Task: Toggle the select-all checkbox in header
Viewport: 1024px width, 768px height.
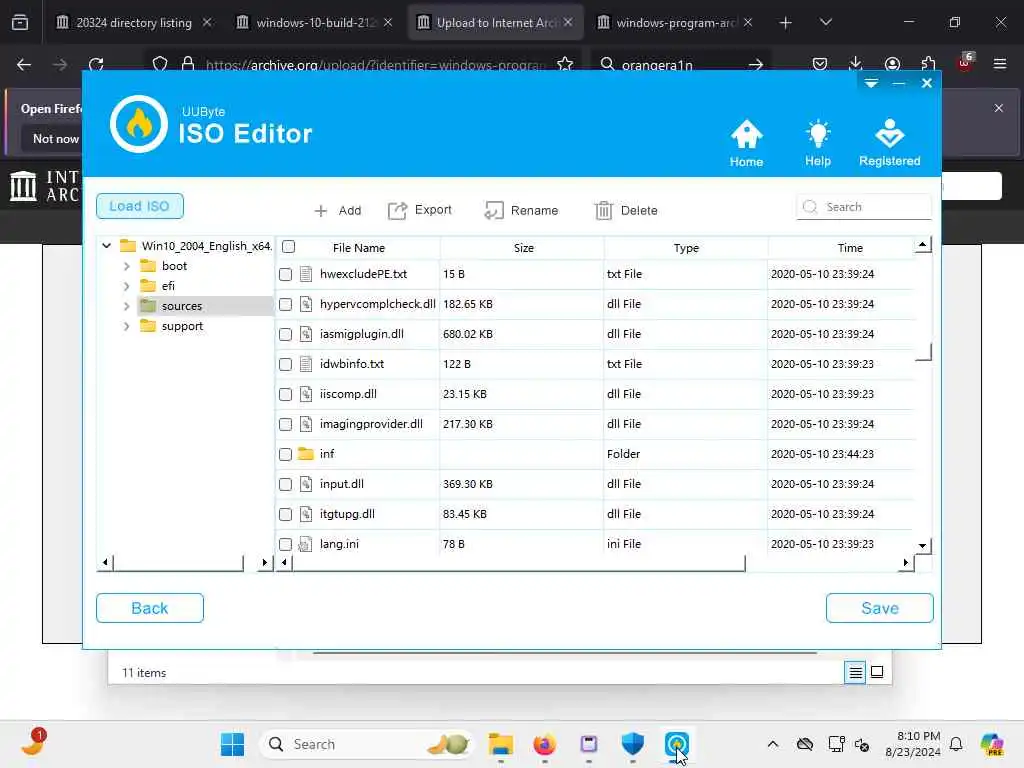Action: [x=289, y=247]
